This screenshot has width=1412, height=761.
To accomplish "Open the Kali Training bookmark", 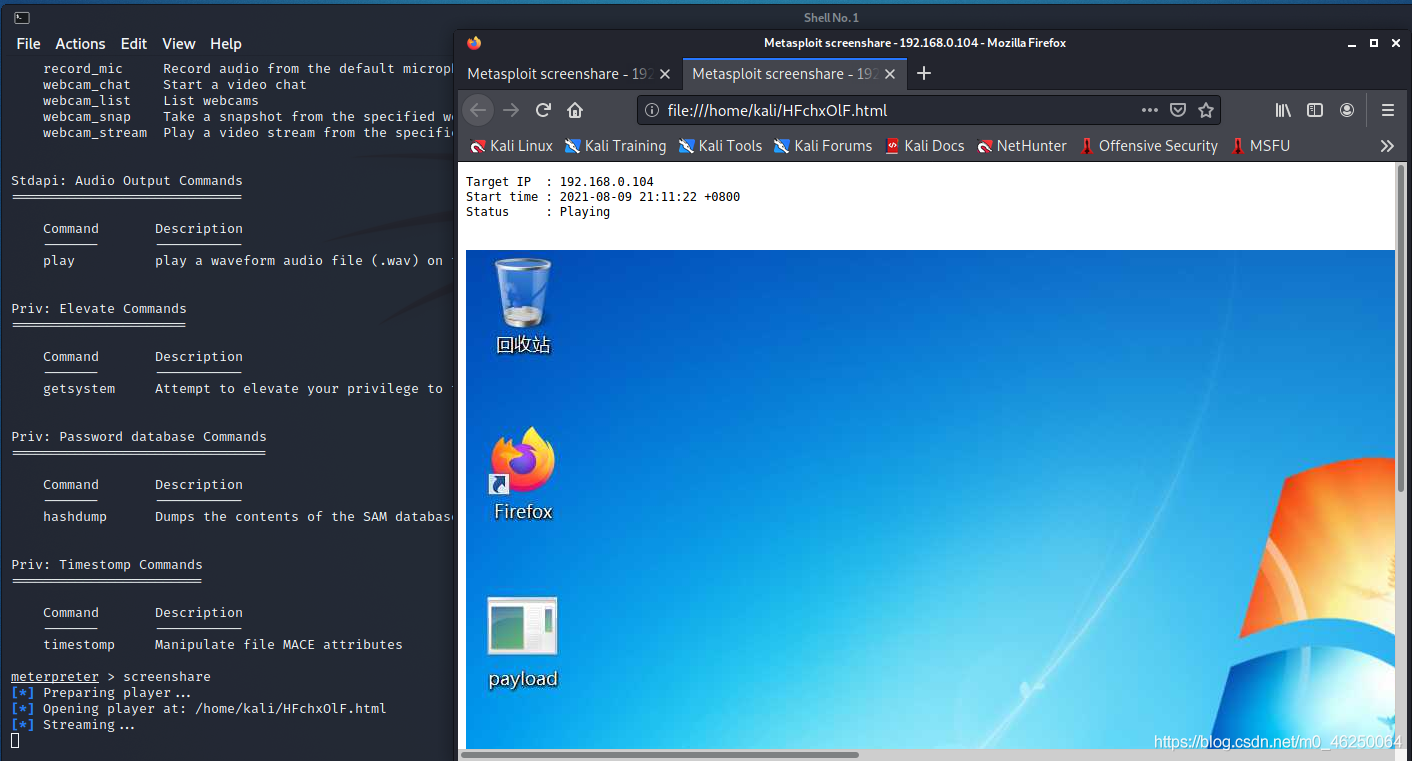I will coord(615,146).
